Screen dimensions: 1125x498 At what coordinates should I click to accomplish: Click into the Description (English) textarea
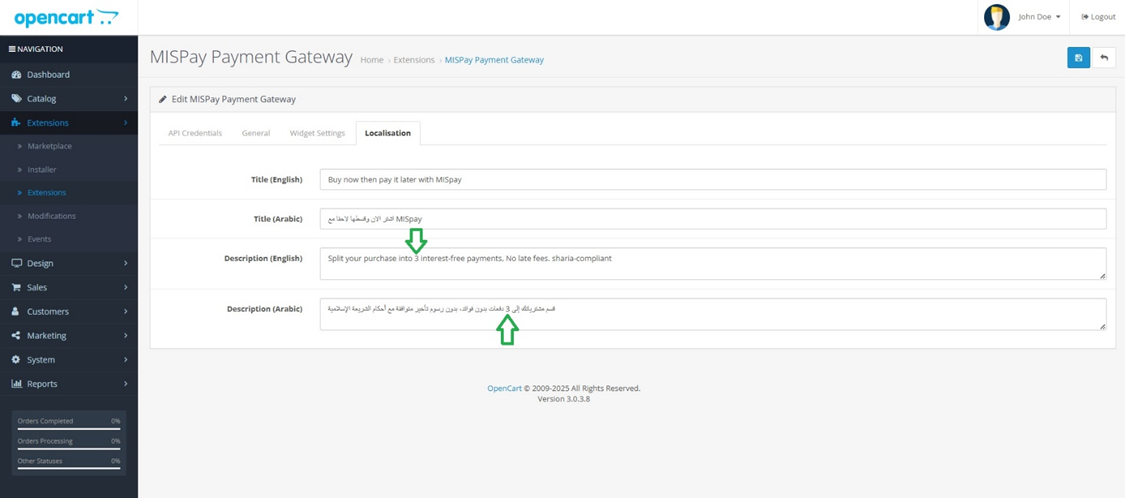(713, 264)
